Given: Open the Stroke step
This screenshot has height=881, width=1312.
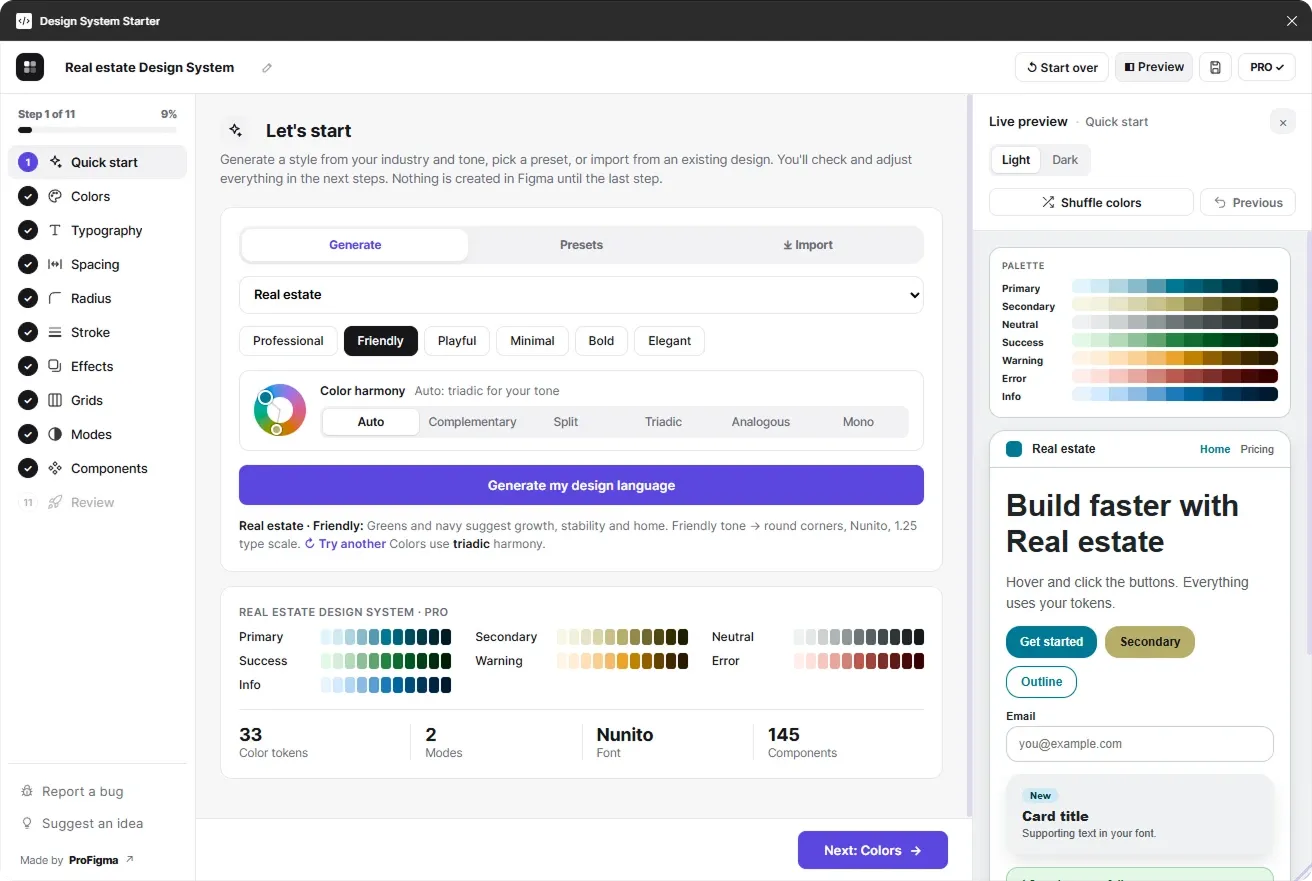Looking at the screenshot, I should tap(98, 332).
